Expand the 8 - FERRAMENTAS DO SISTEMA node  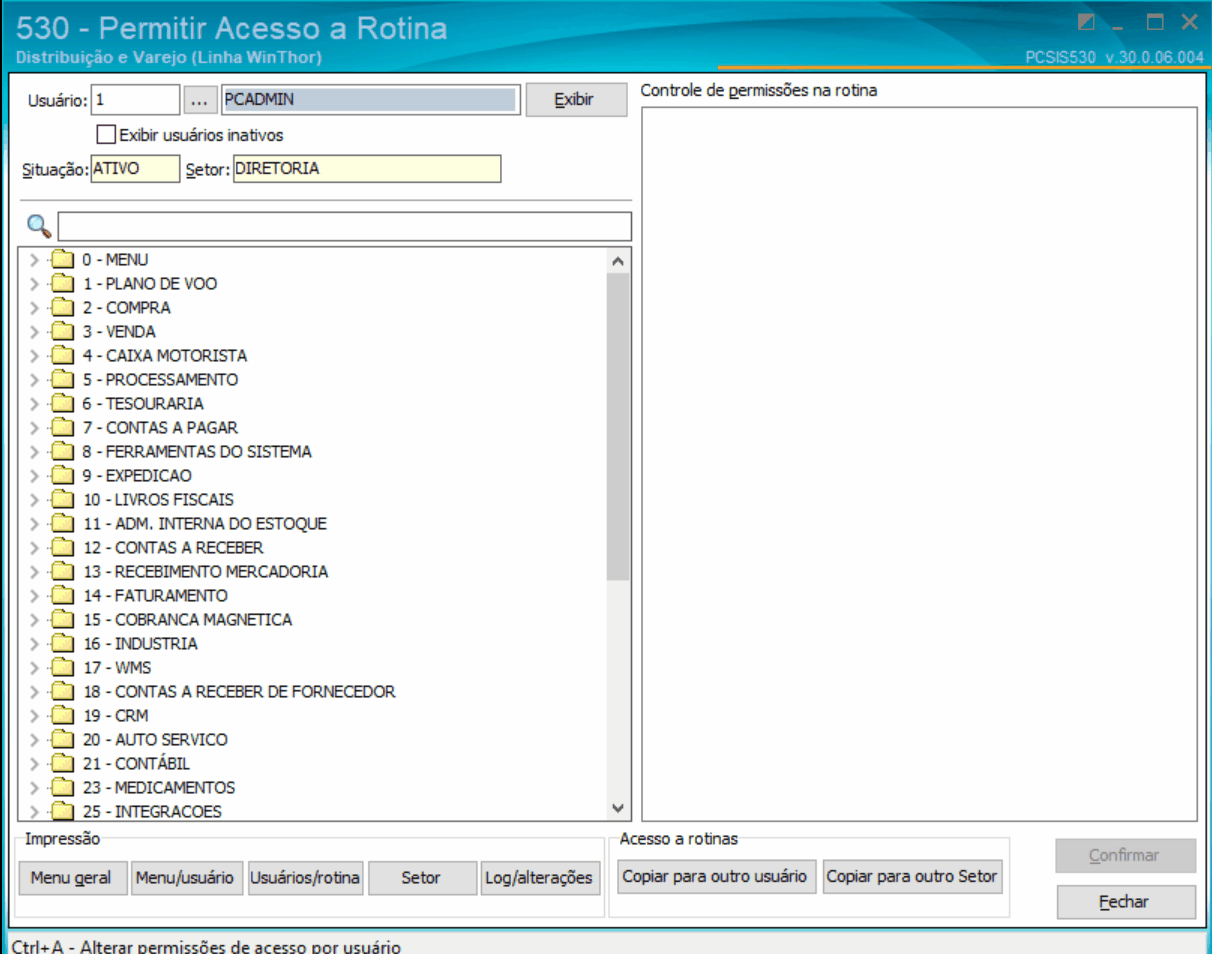click(35, 452)
